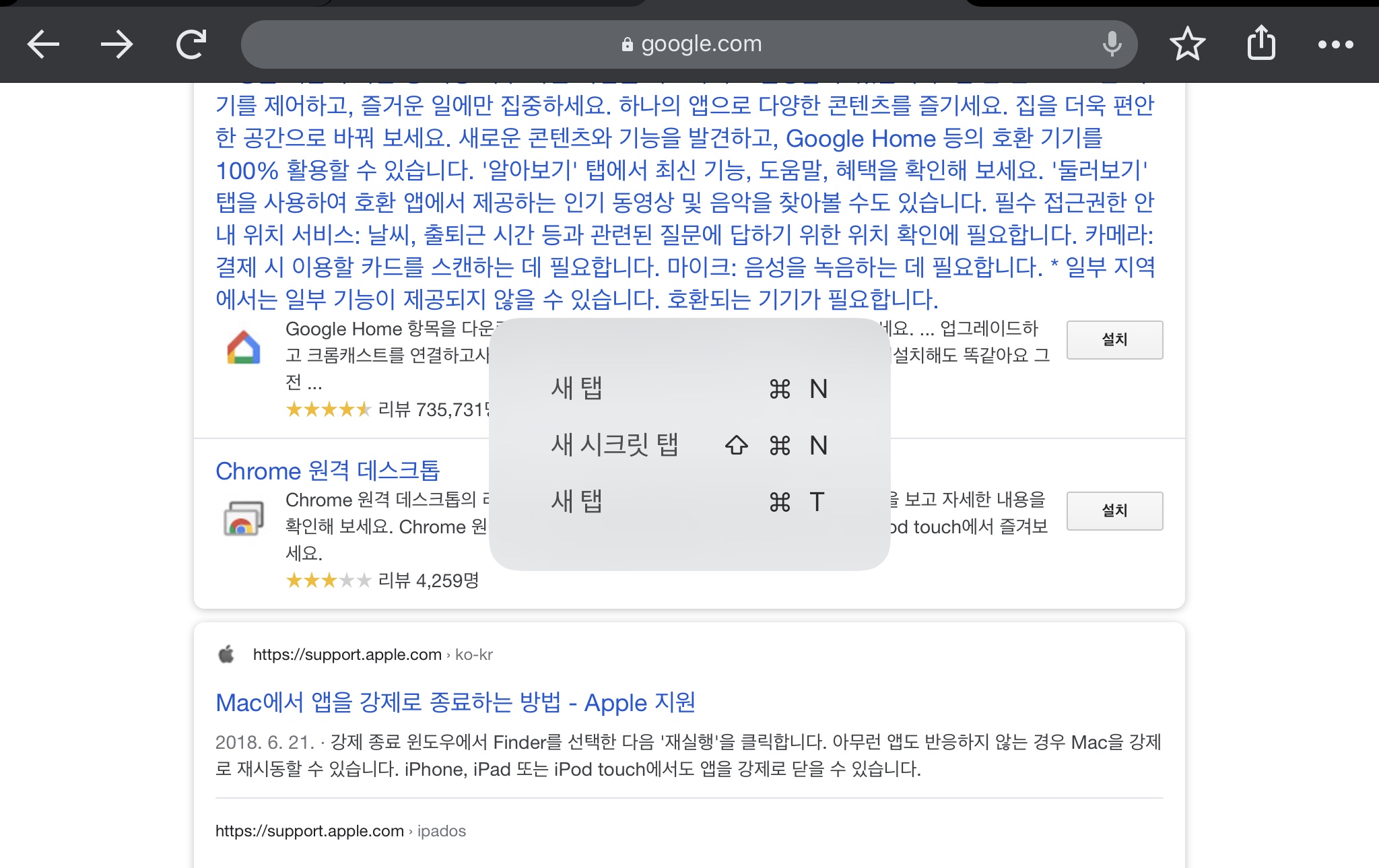Click the 리뷰 4,259명 star rating
This screenshot has width=1379, height=868.
click(x=382, y=580)
